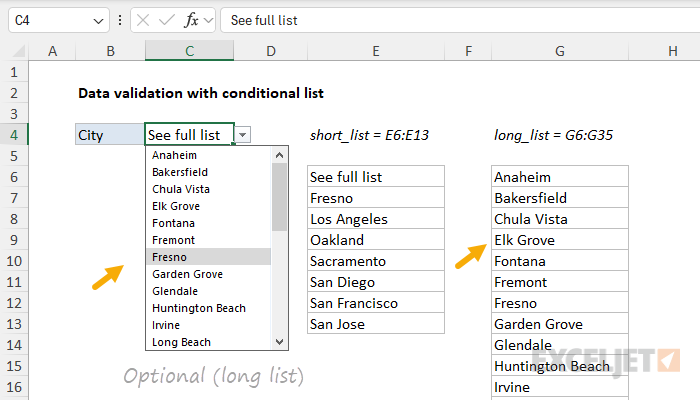Select row 4 header
Viewport: 700px width, 400px height.
pos(14,135)
